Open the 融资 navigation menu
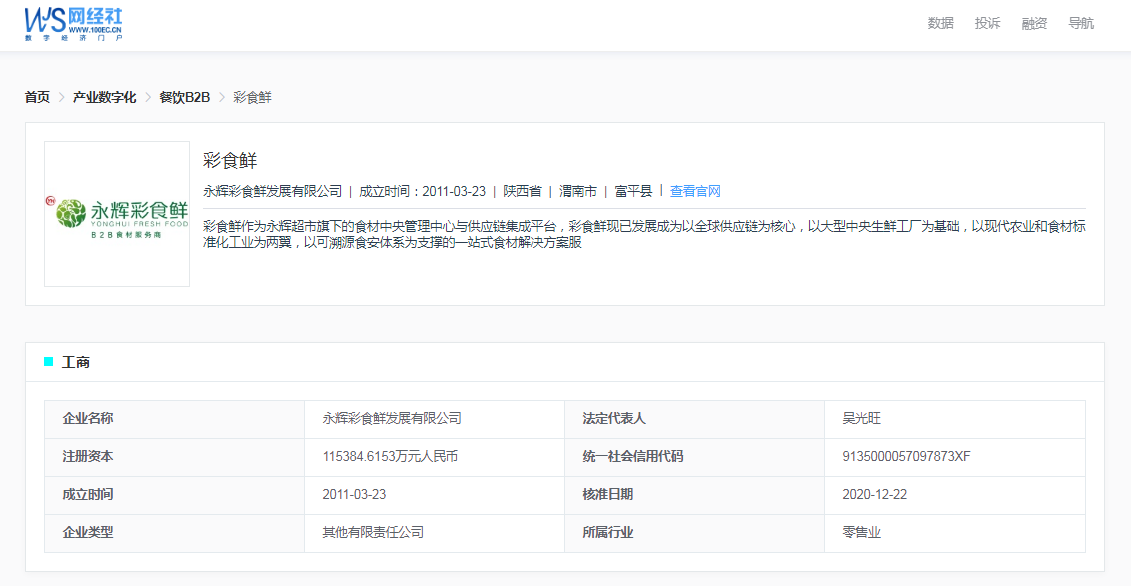 click(x=1034, y=23)
